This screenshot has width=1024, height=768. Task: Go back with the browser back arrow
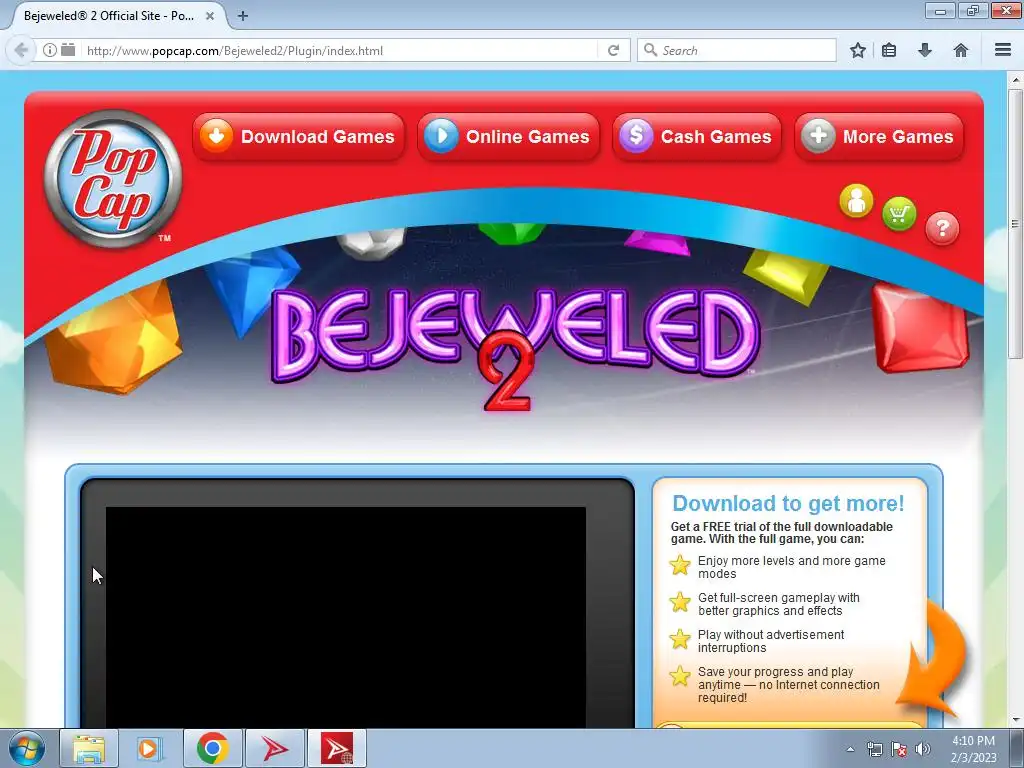[x=21, y=50]
